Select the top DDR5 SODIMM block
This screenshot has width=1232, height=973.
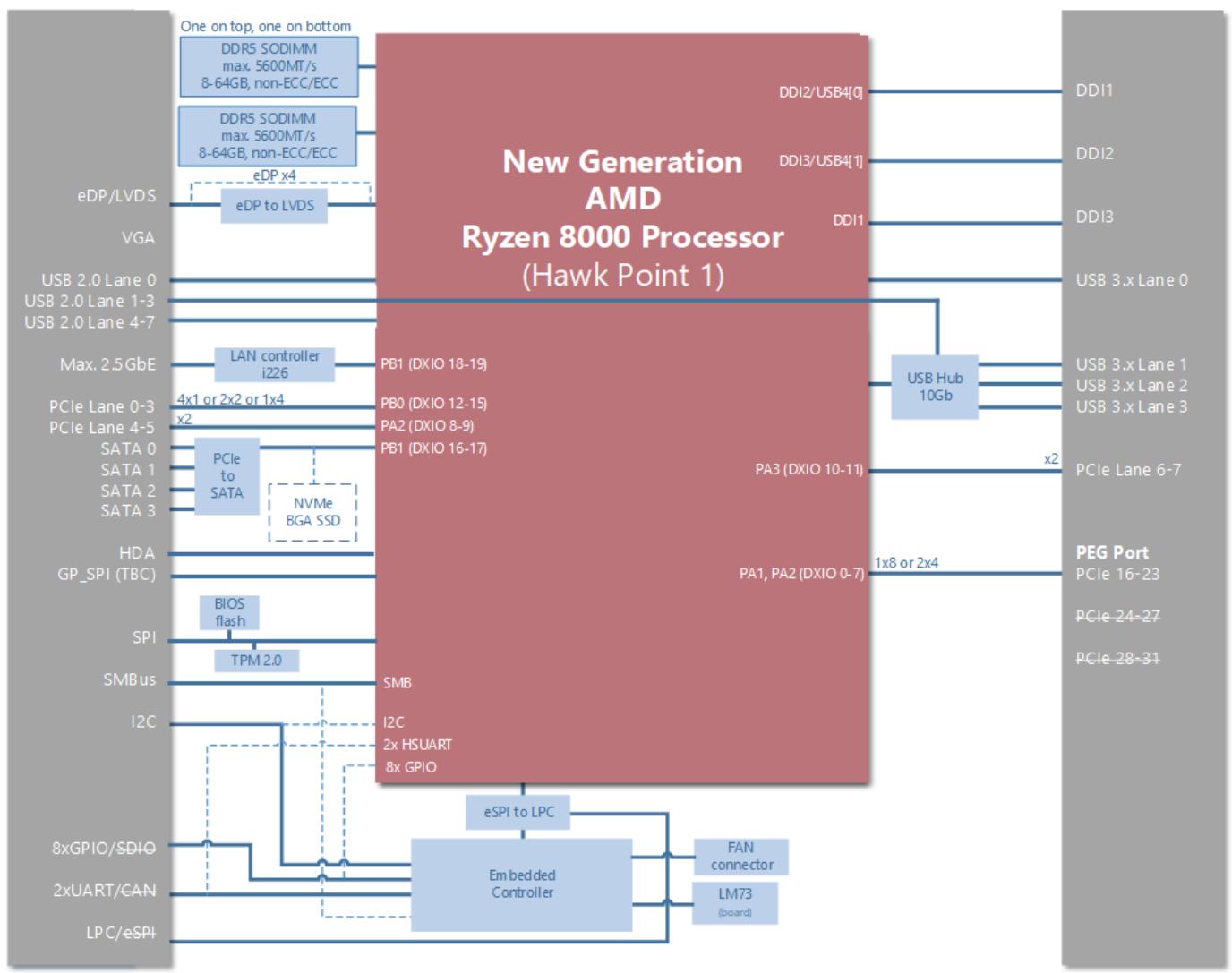269,67
